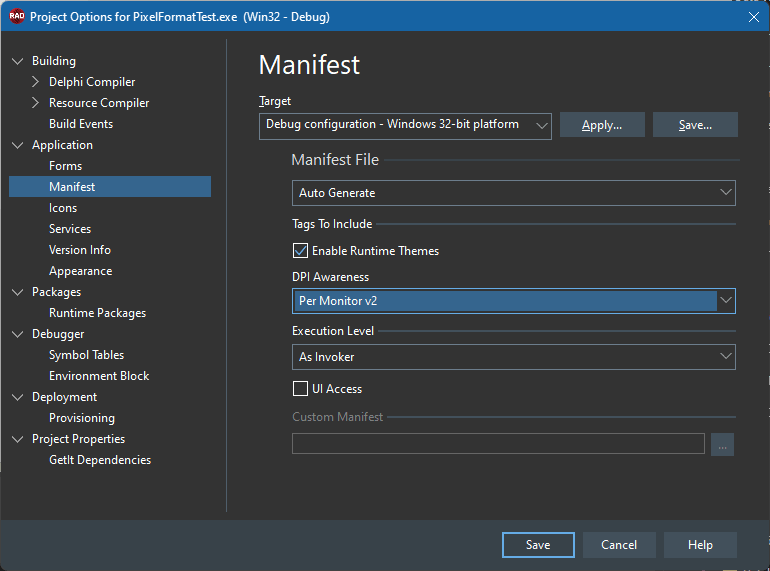The width and height of the screenshot is (770, 571).
Task: Click the Custom Manifest path field
Action: [x=498, y=444]
